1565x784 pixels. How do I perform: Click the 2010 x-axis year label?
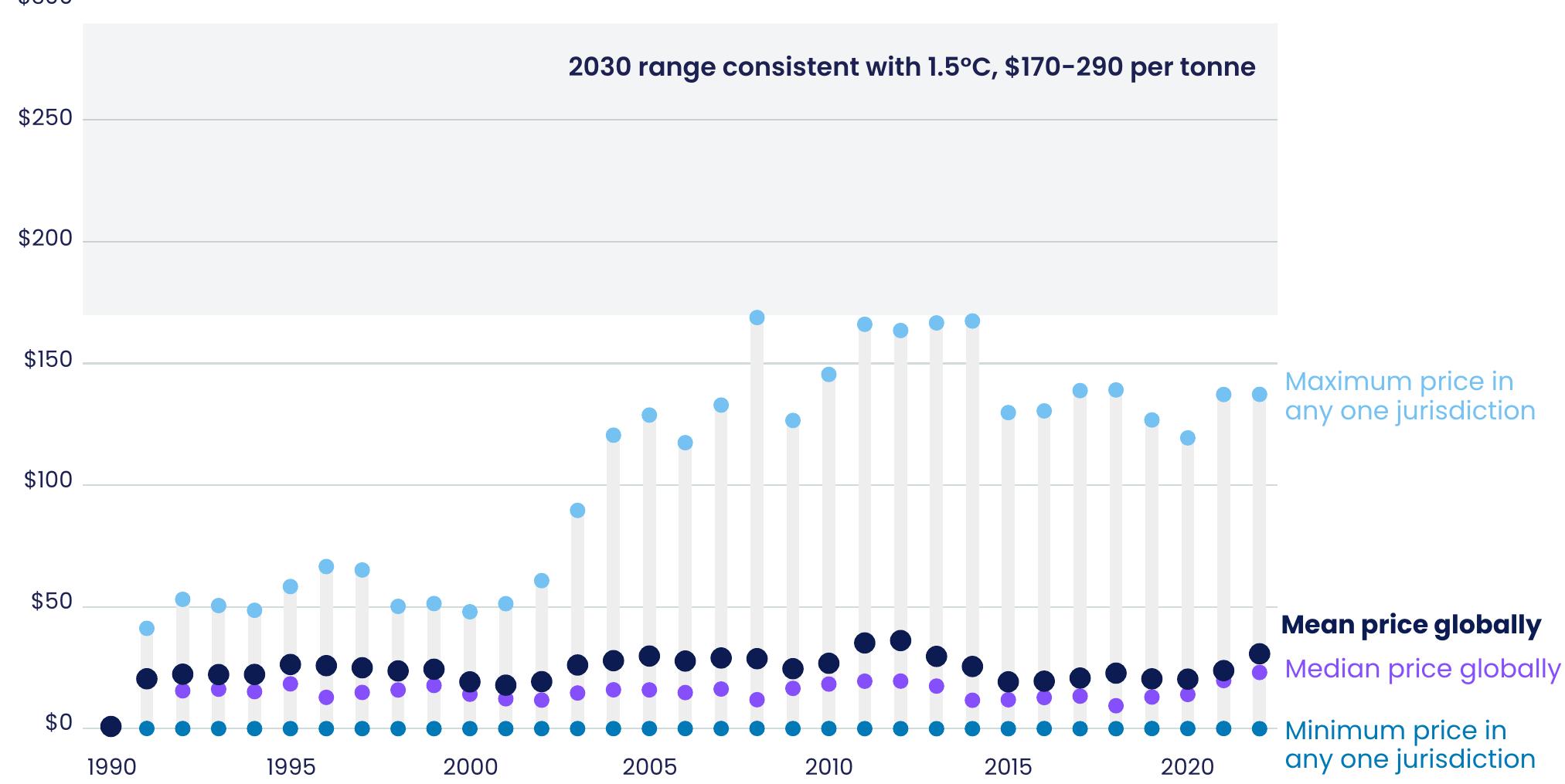coord(828,767)
